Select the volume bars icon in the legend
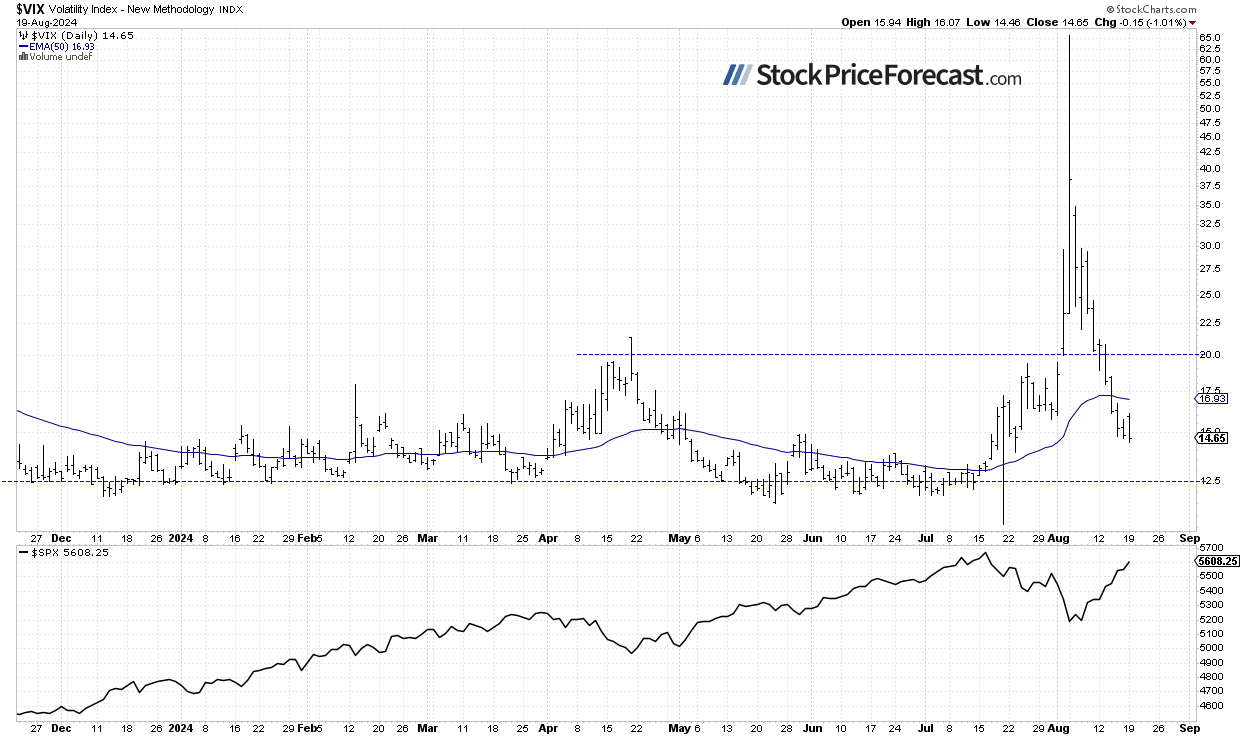 (22, 56)
